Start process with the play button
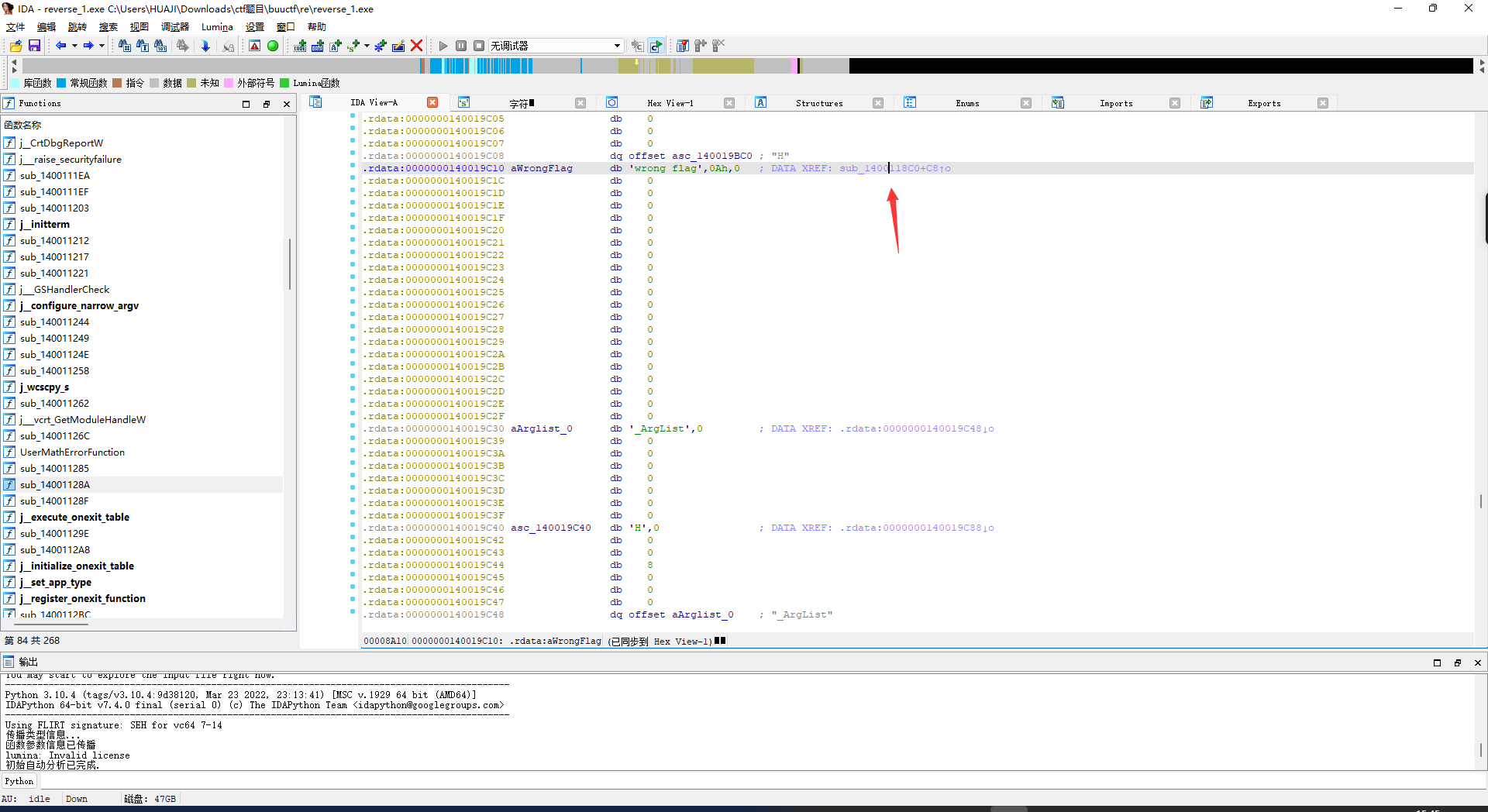This screenshot has height=812, width=1488. 443,46
